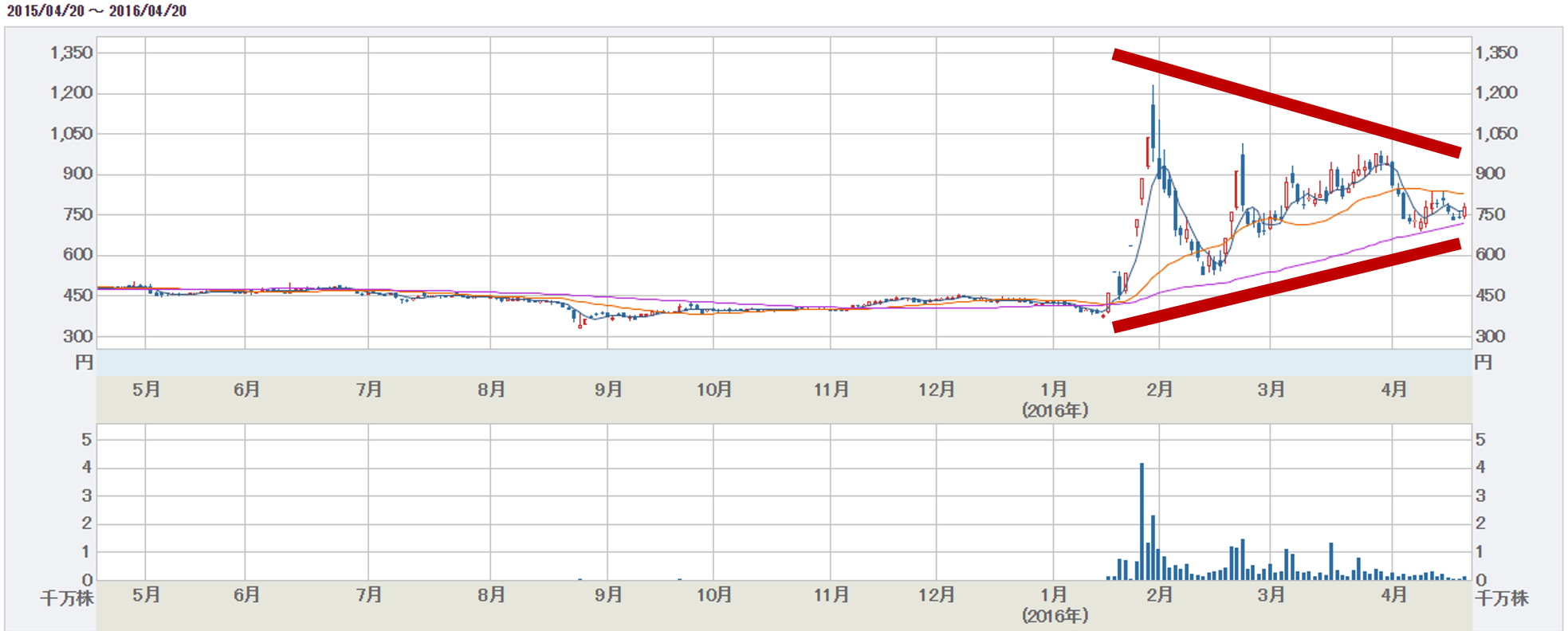Image resolution: width=1568 pixels, height=631 pixels.
Task: Click 2月 under the volume chart
Action: coord(1159,594)
